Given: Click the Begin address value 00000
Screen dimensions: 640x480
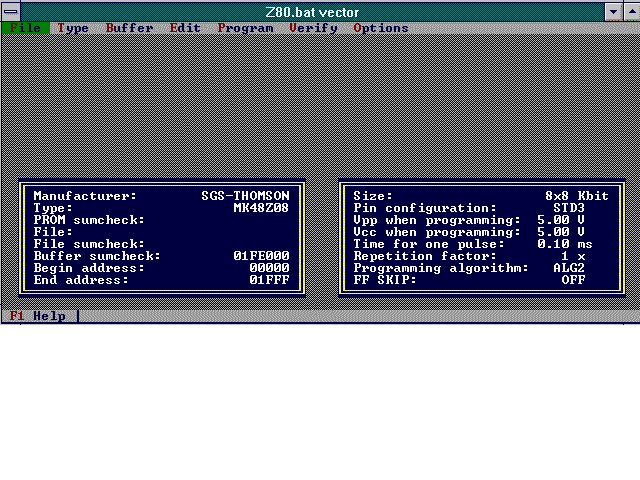Looking at the screenshot, I should click(x=269, y=268).
